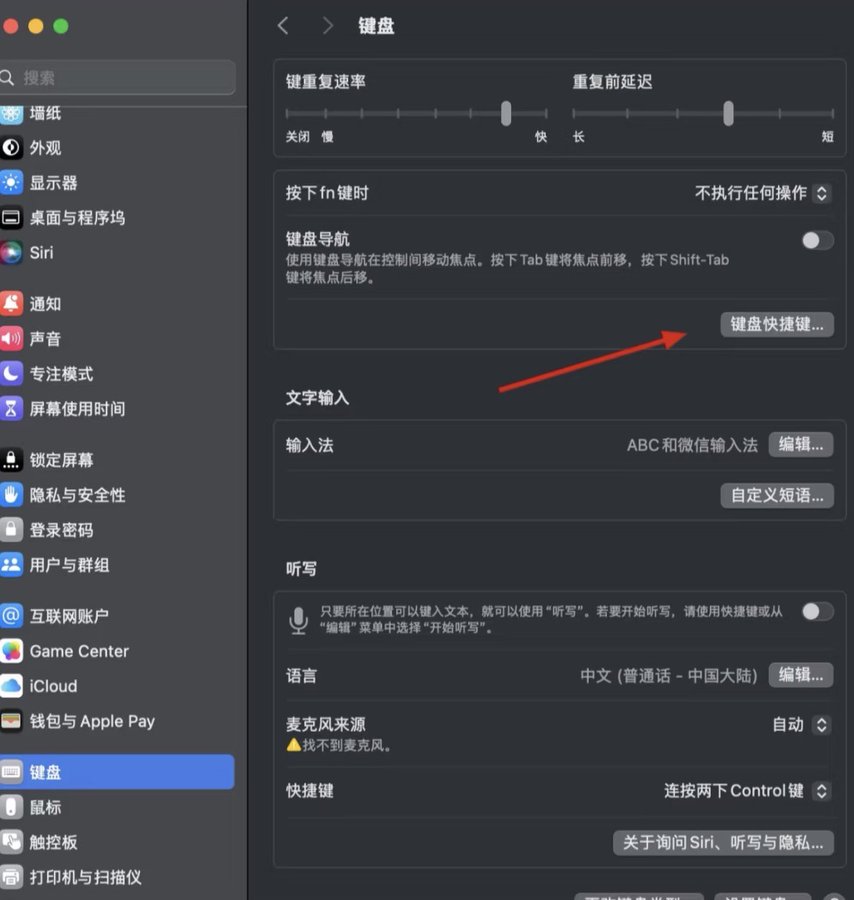Click the Game Center icon
This screenshot has width=854, height=900.
point(11,651)
